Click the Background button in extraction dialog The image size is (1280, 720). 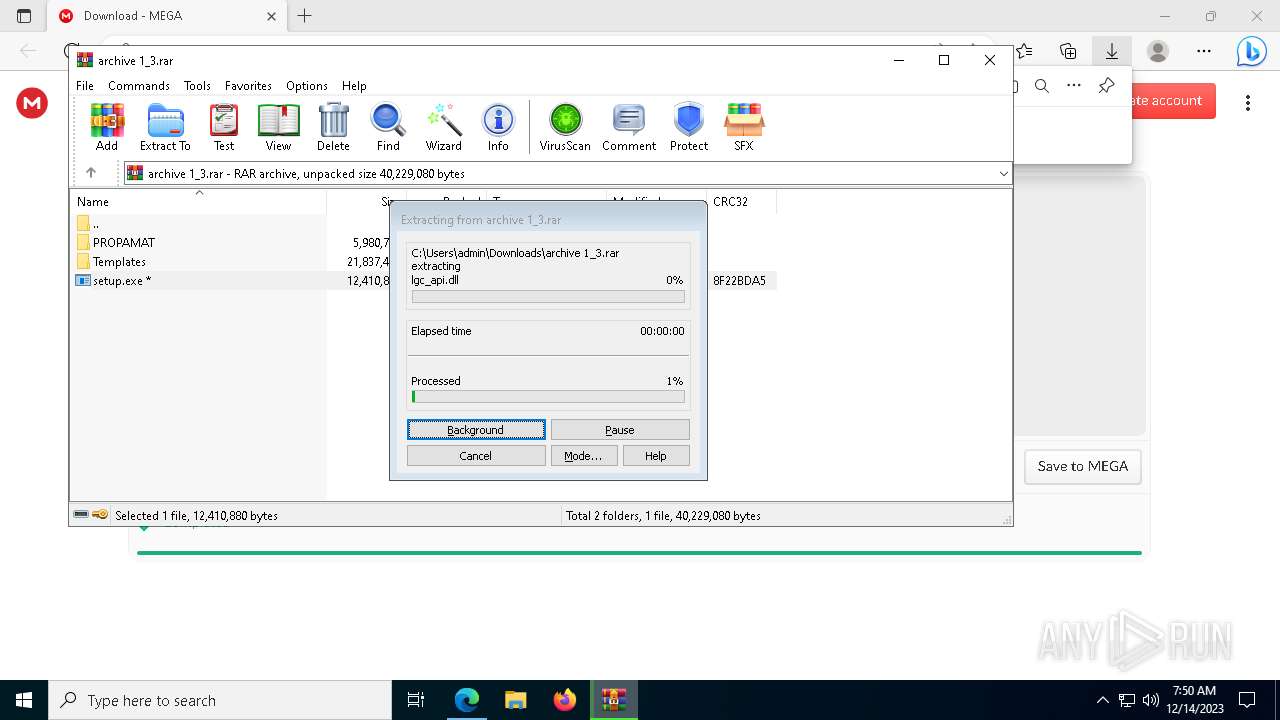click(x=476, y=430)
